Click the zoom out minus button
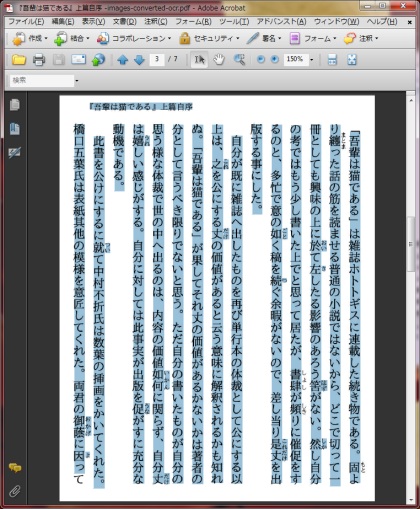Screen dimensions: 420x509 [x=261, y=60]
